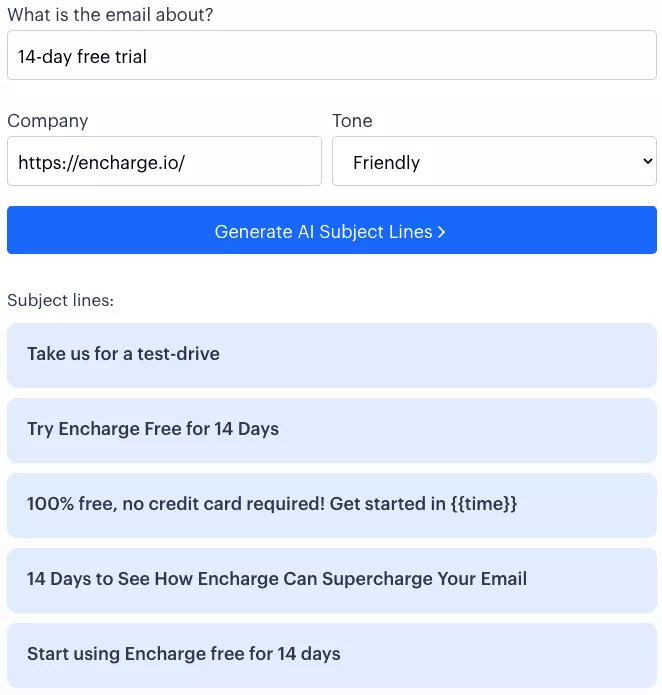Click the '14-day free trial' text

(82, 57)
